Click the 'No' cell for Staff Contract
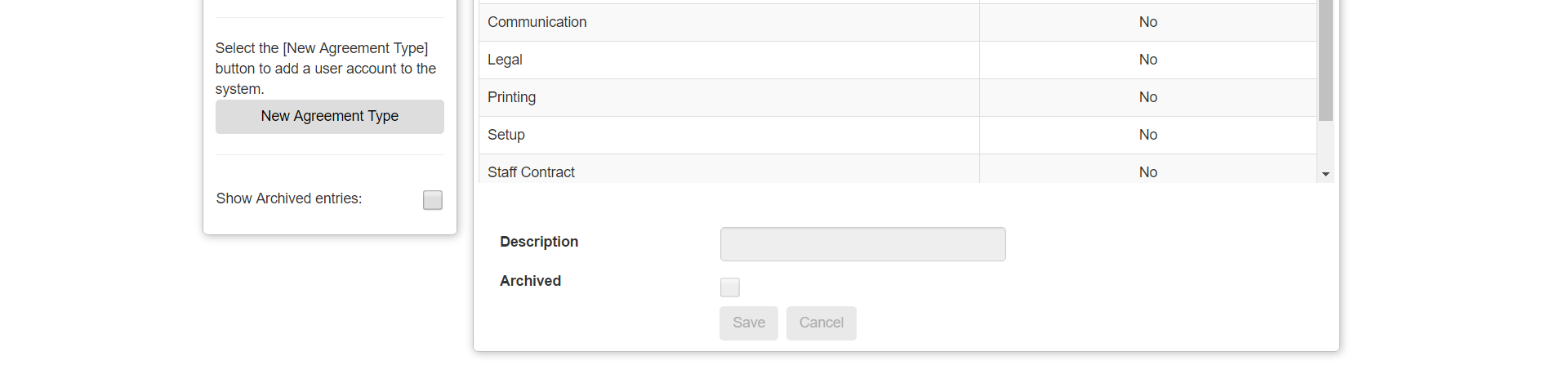 [1147, 171]
